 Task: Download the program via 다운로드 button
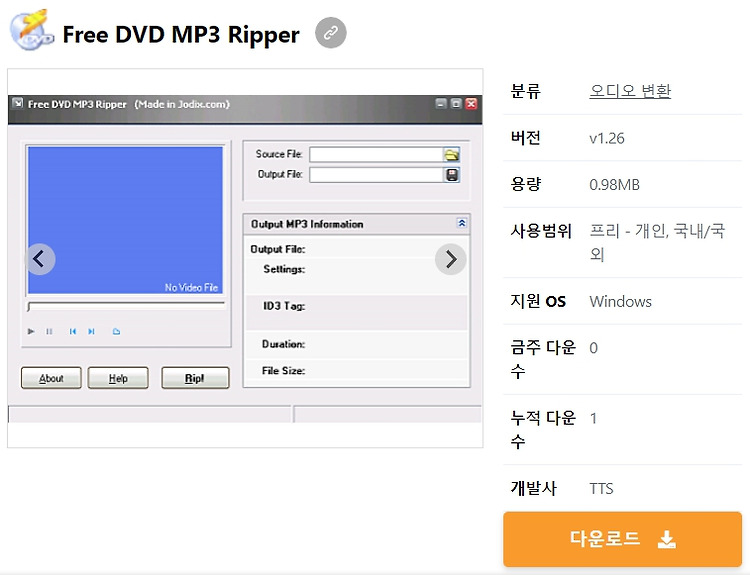pyautogui.click(x=622, y=539)
